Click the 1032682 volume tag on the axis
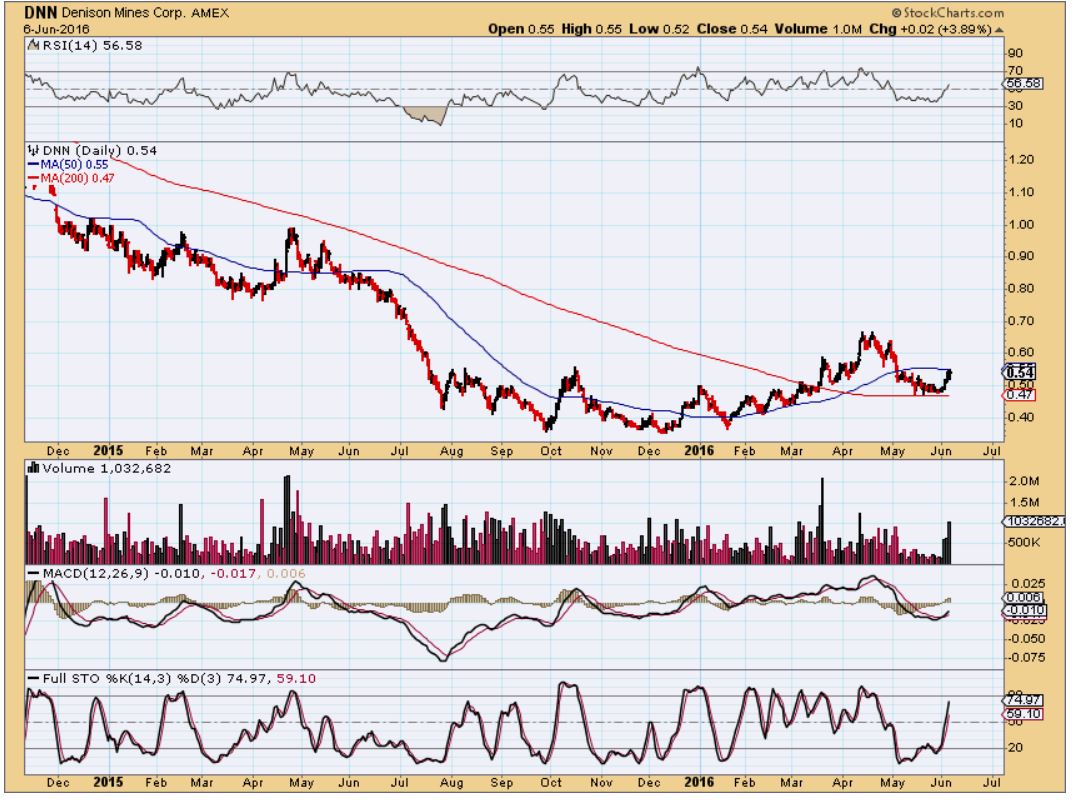The height and width of the screenshot is (800, 1075). point(1035,522)
